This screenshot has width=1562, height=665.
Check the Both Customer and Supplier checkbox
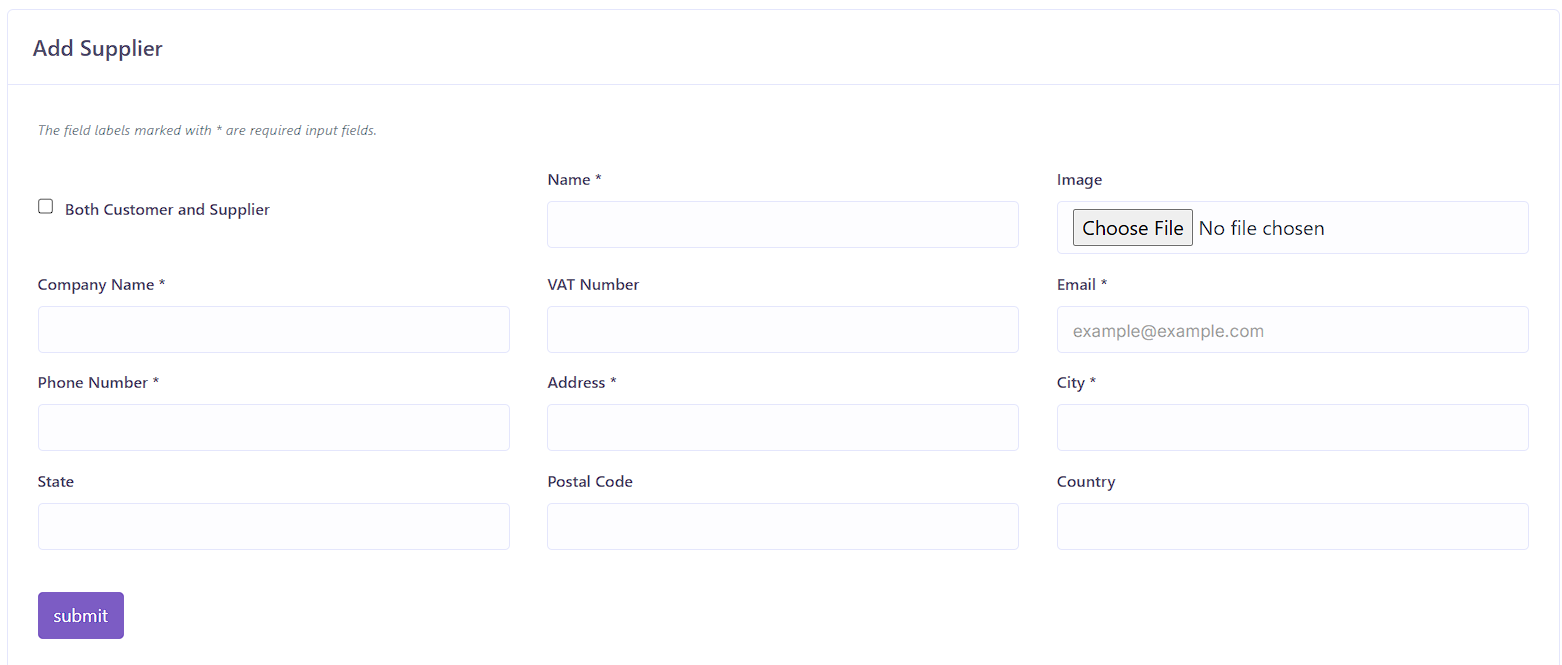coord(45,207)
